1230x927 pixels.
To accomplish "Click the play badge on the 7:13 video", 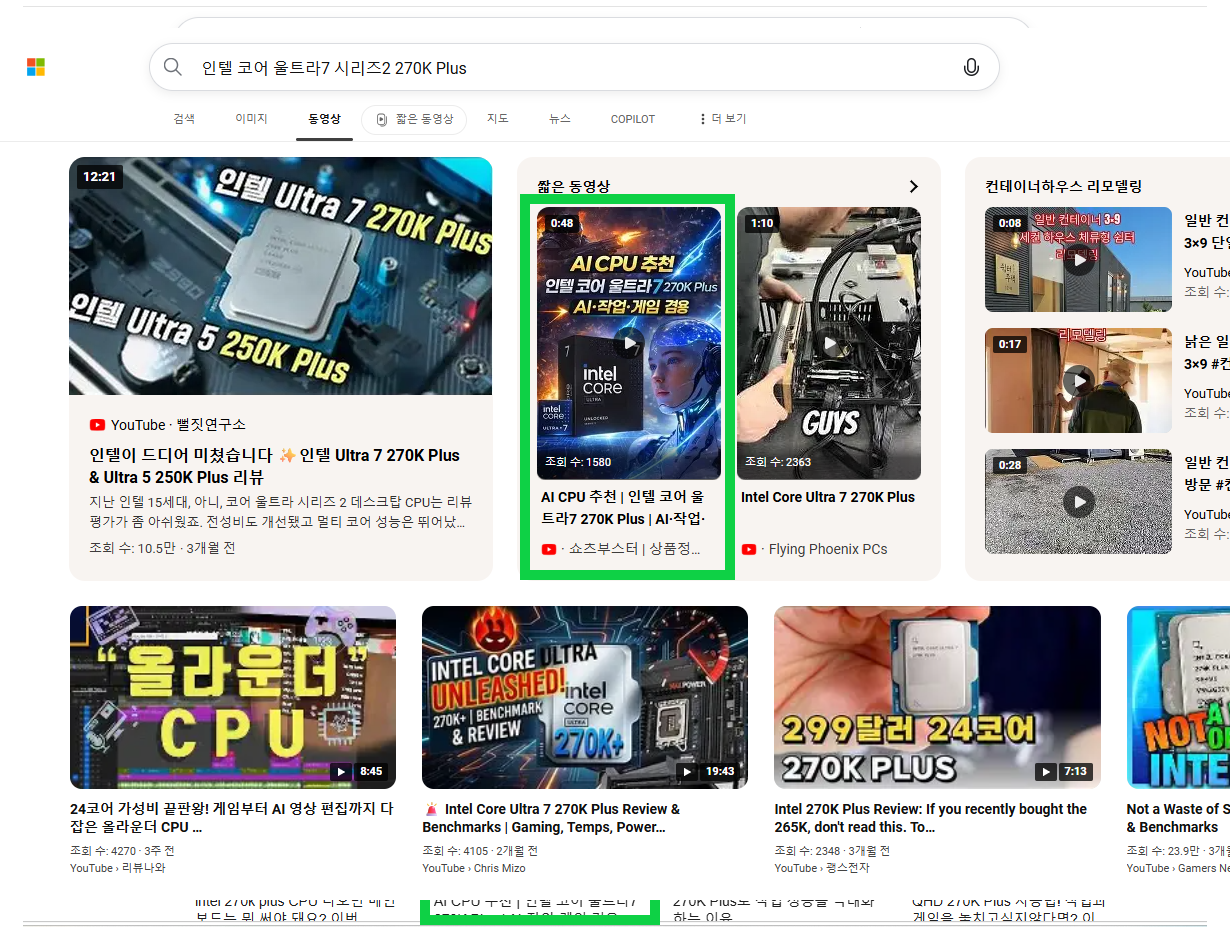I will (1046, 772).
